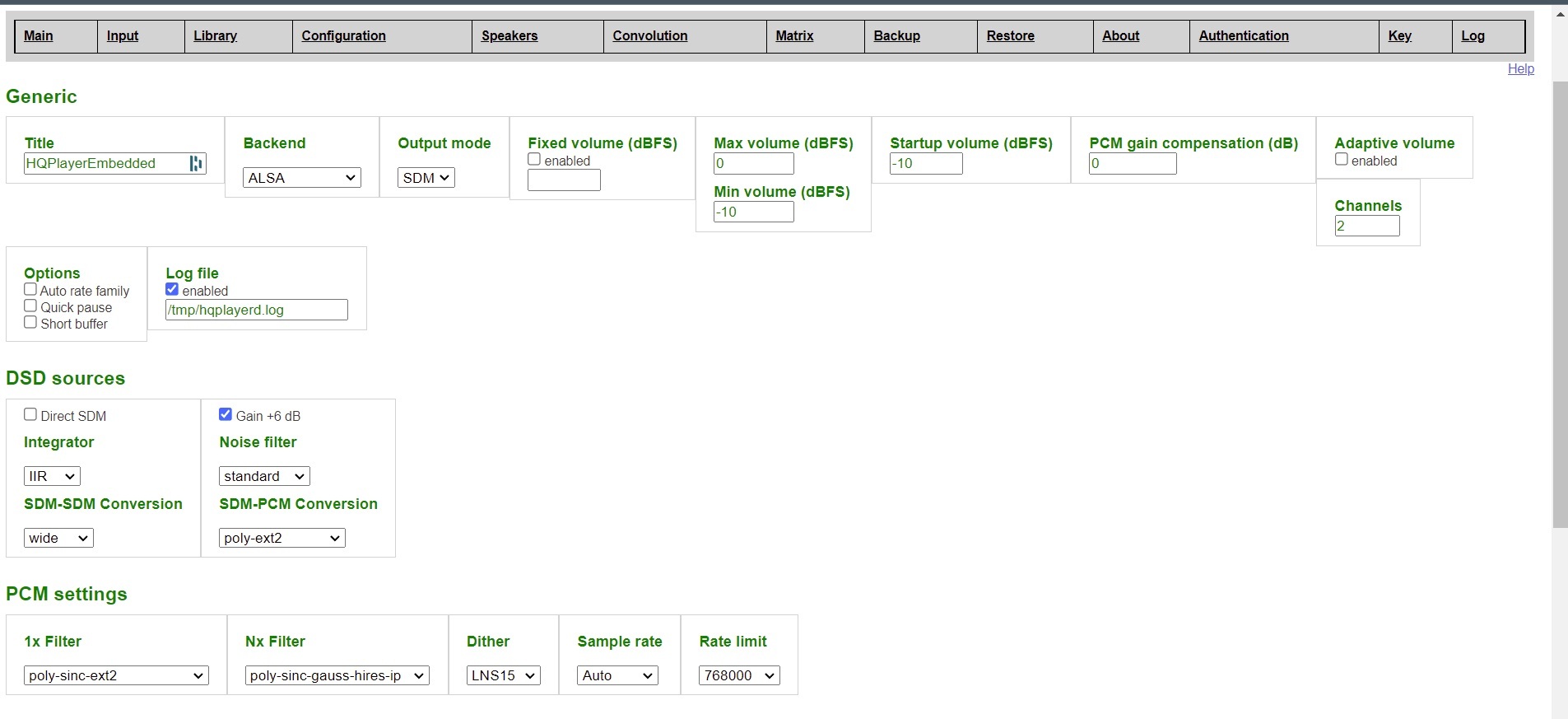Open the 1x Filter dropdown

[x=116, y=675]
